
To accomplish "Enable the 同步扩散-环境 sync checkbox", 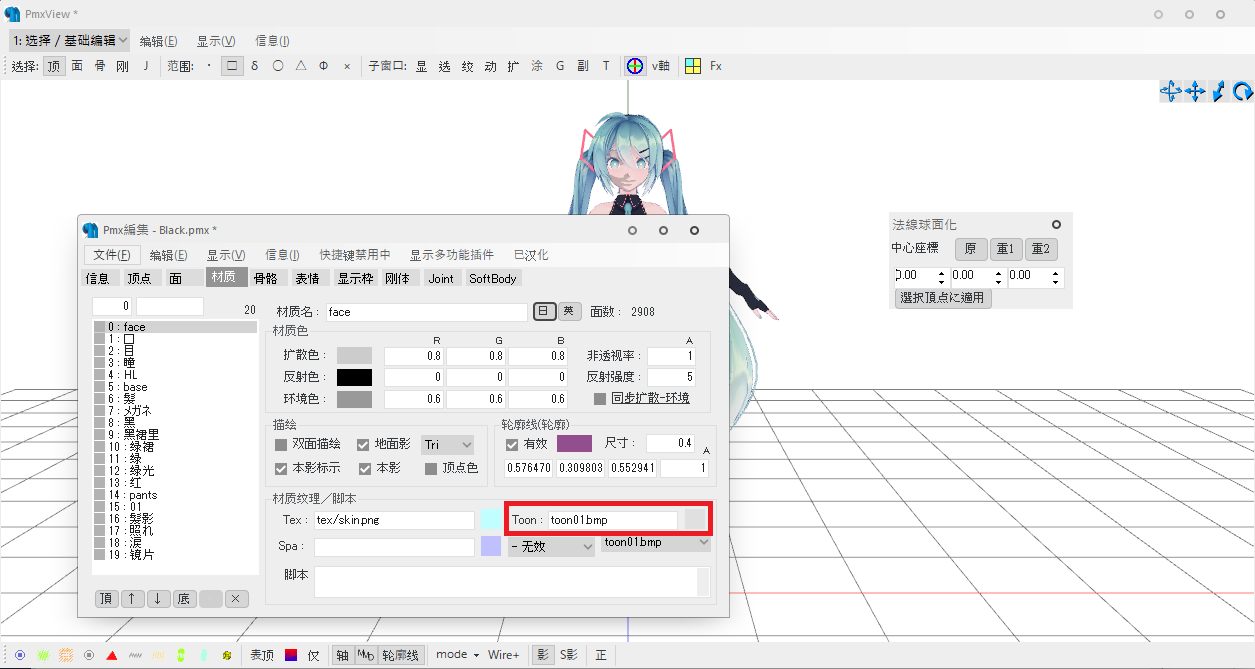I will click(x=600, y=398).
